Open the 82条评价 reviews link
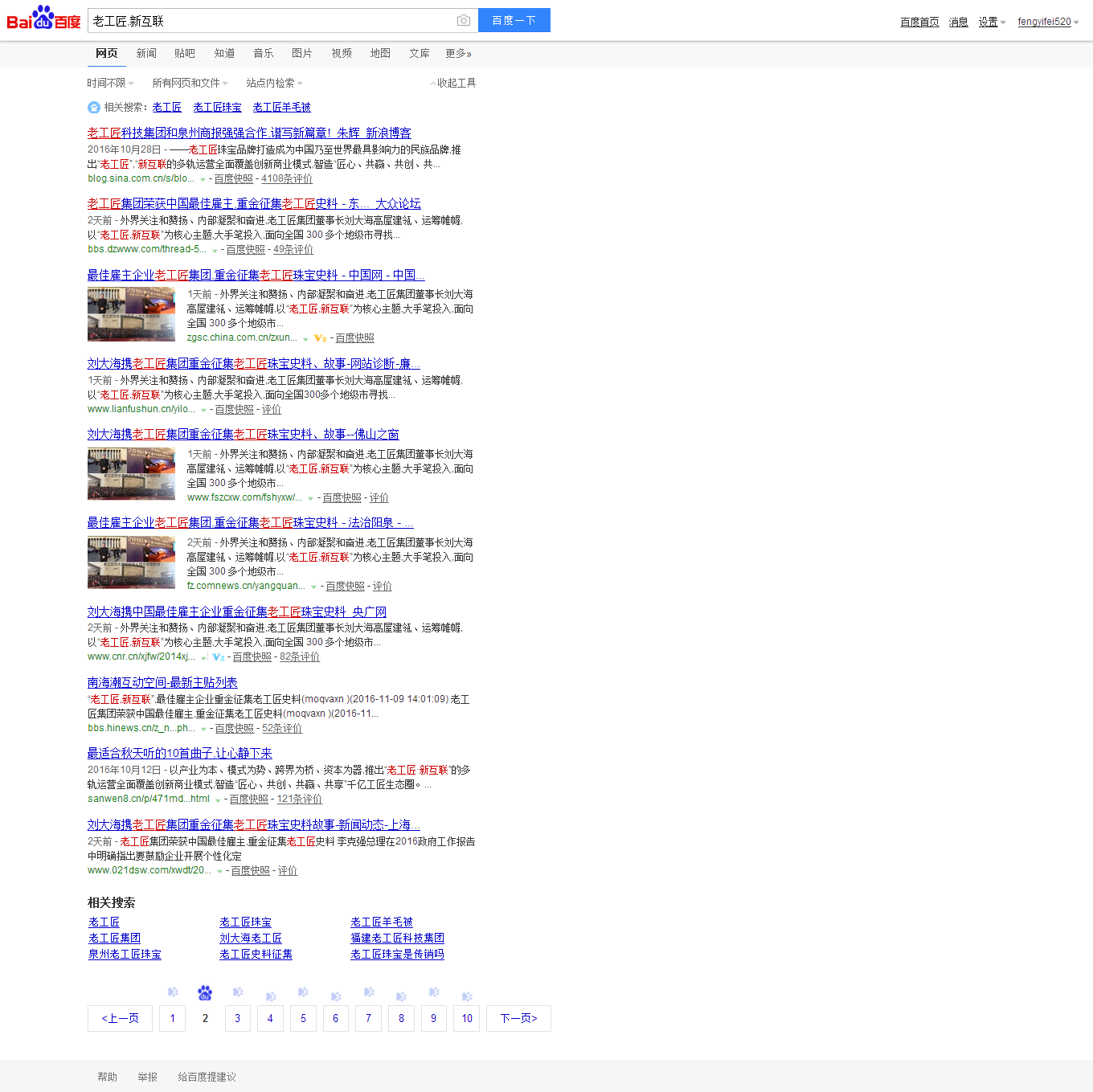Viewport: 1093px width, 1092px height. (300, 657)
